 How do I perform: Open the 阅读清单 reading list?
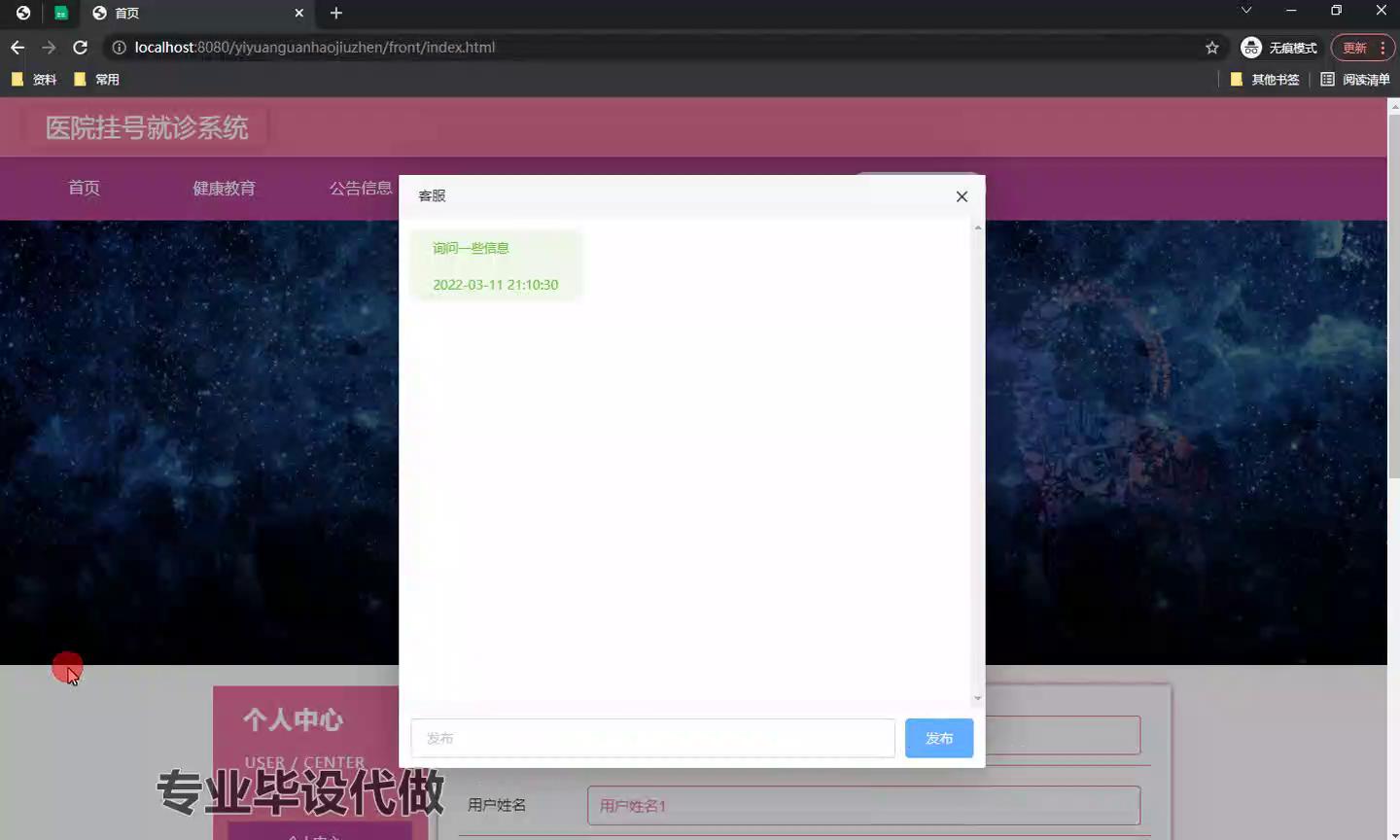pyautogui.click(x=1354, y=80)
